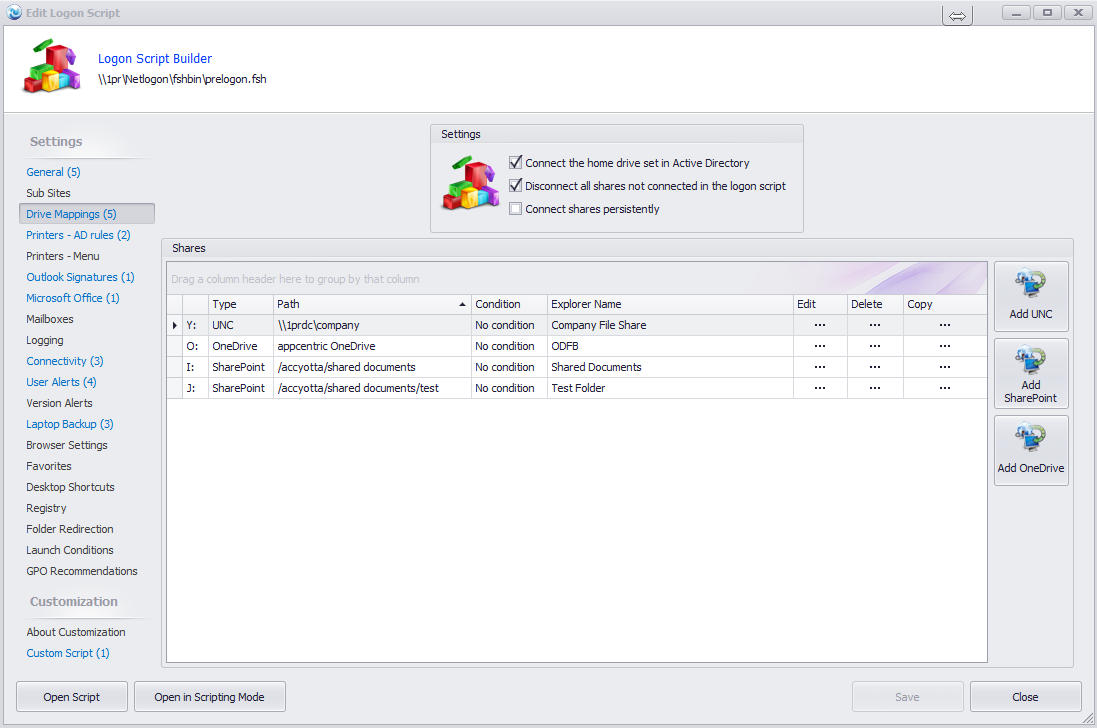Click the Add UNC icon button

pos(1031,296)
